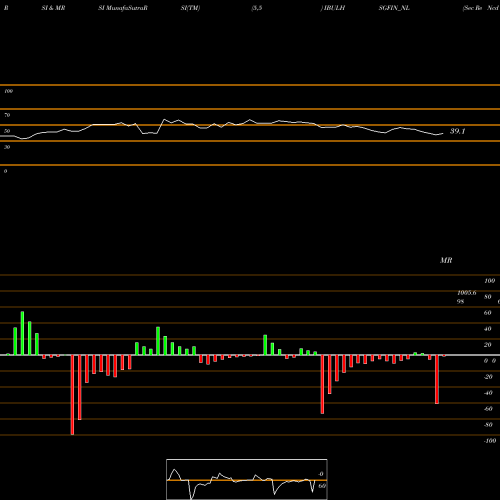Click the RSI axis label 70

coord(7,115)
